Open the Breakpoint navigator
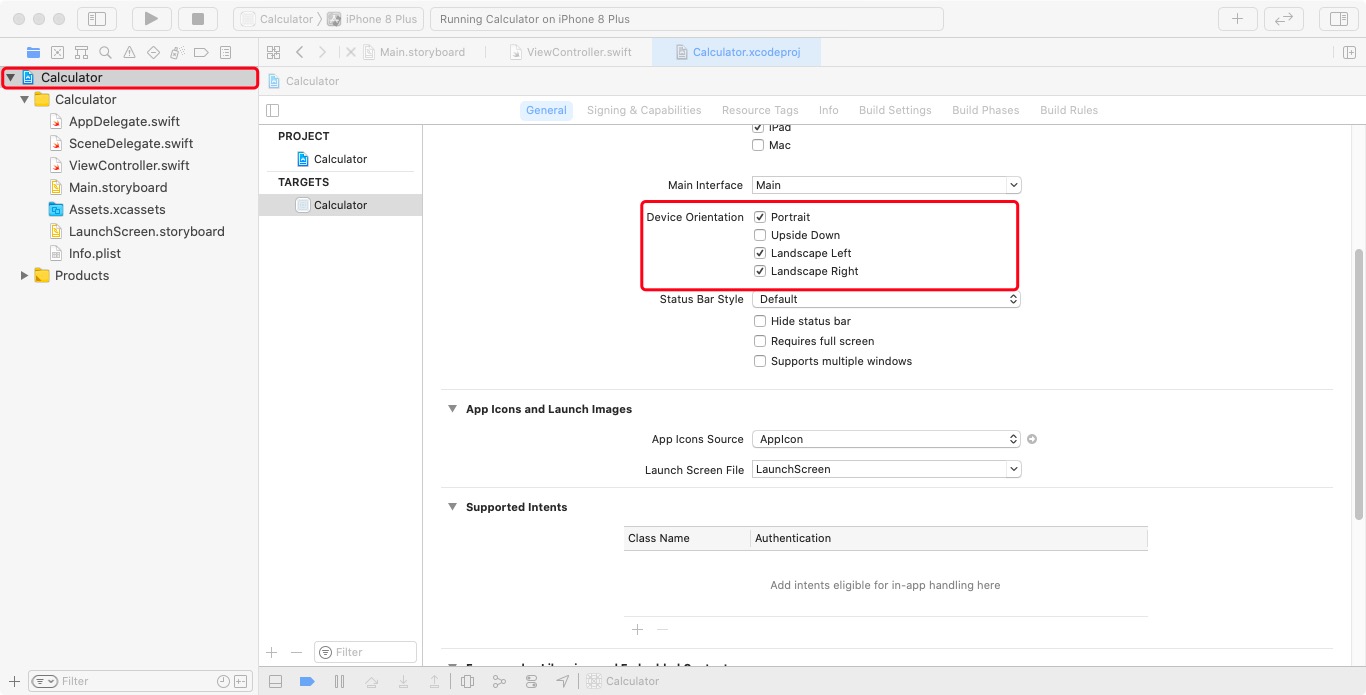This screenshot has height=695, width=1366. (x=201, y=52)
